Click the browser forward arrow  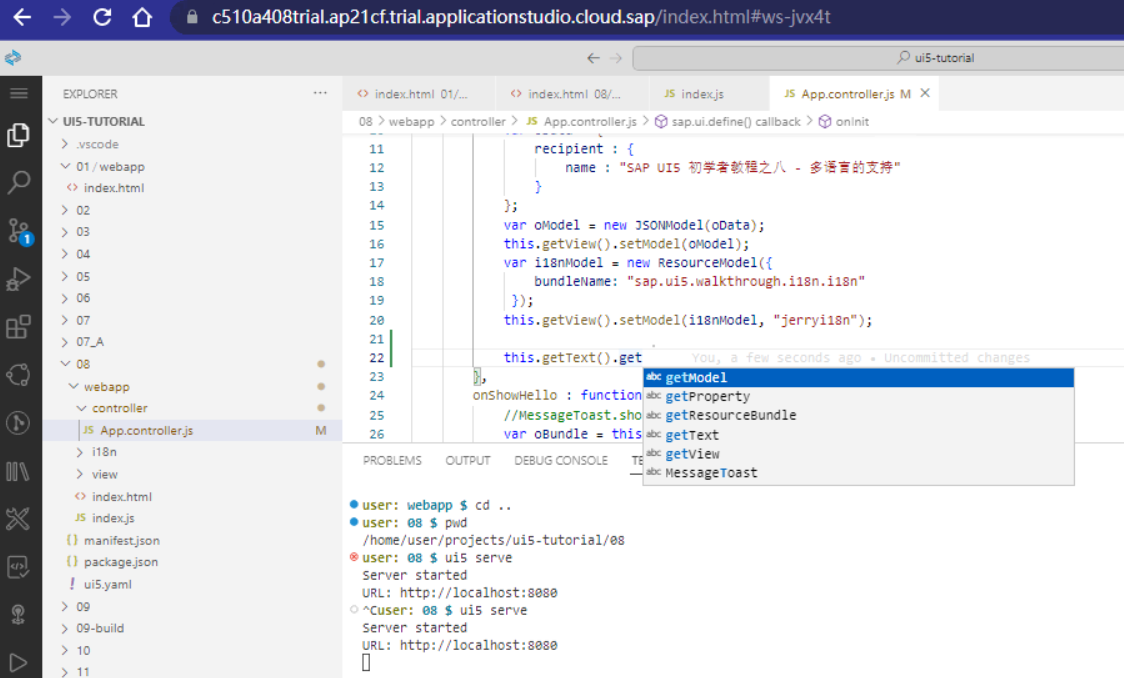pyautogui.click(x=62, y=17)
